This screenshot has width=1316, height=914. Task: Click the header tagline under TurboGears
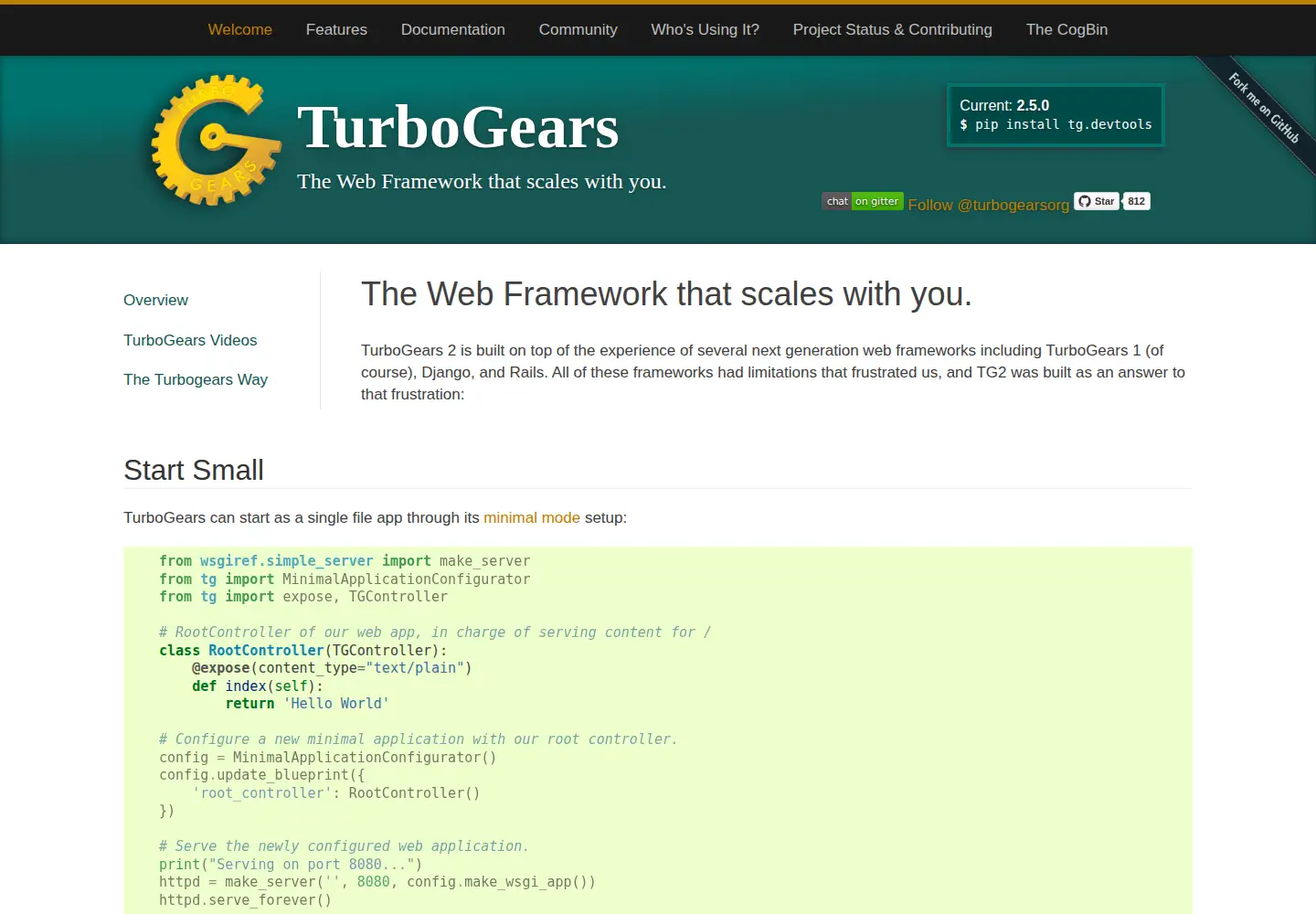click(x=482, y=181)
